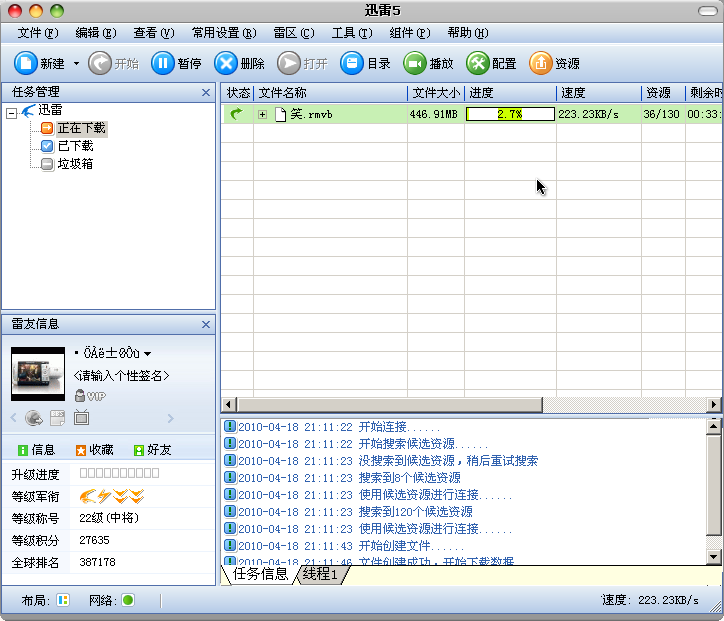Screen dimensions: 724x621
Task: Click the 2.7% progress bar
Action: tap(510, 114)
